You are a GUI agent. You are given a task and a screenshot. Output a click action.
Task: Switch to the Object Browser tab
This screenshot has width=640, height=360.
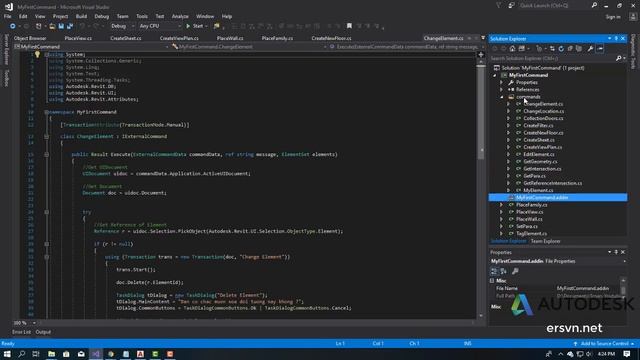30,38
